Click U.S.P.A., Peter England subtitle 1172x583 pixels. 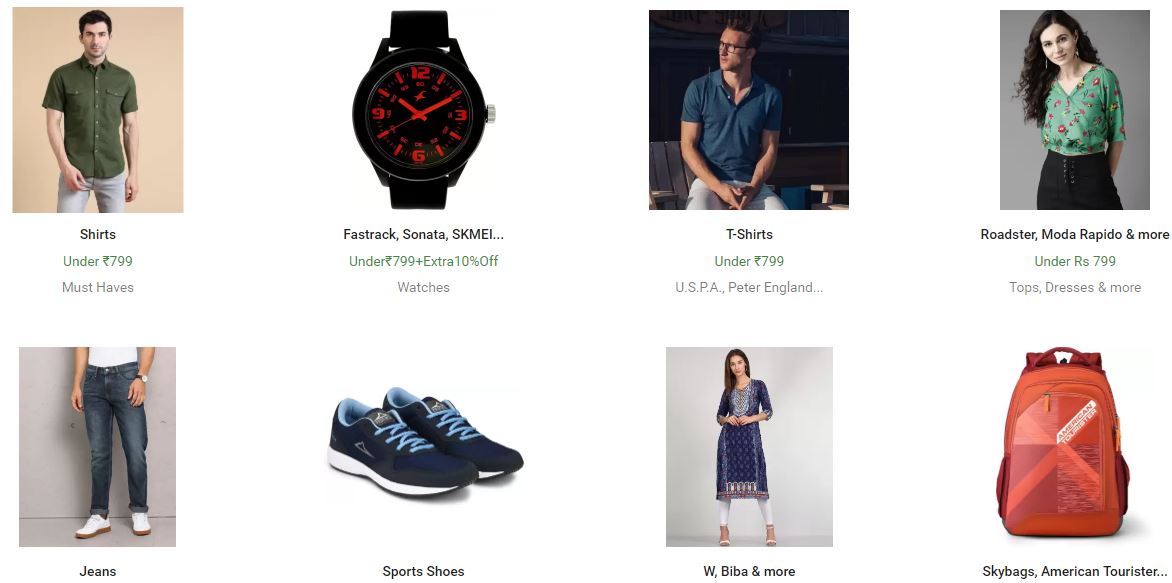pos(749,288)
